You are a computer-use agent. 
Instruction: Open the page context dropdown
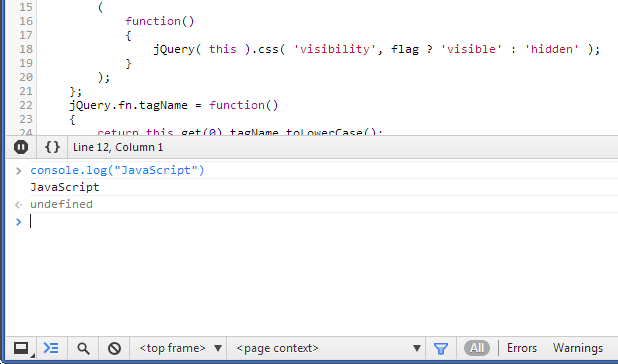pos(328,348)
